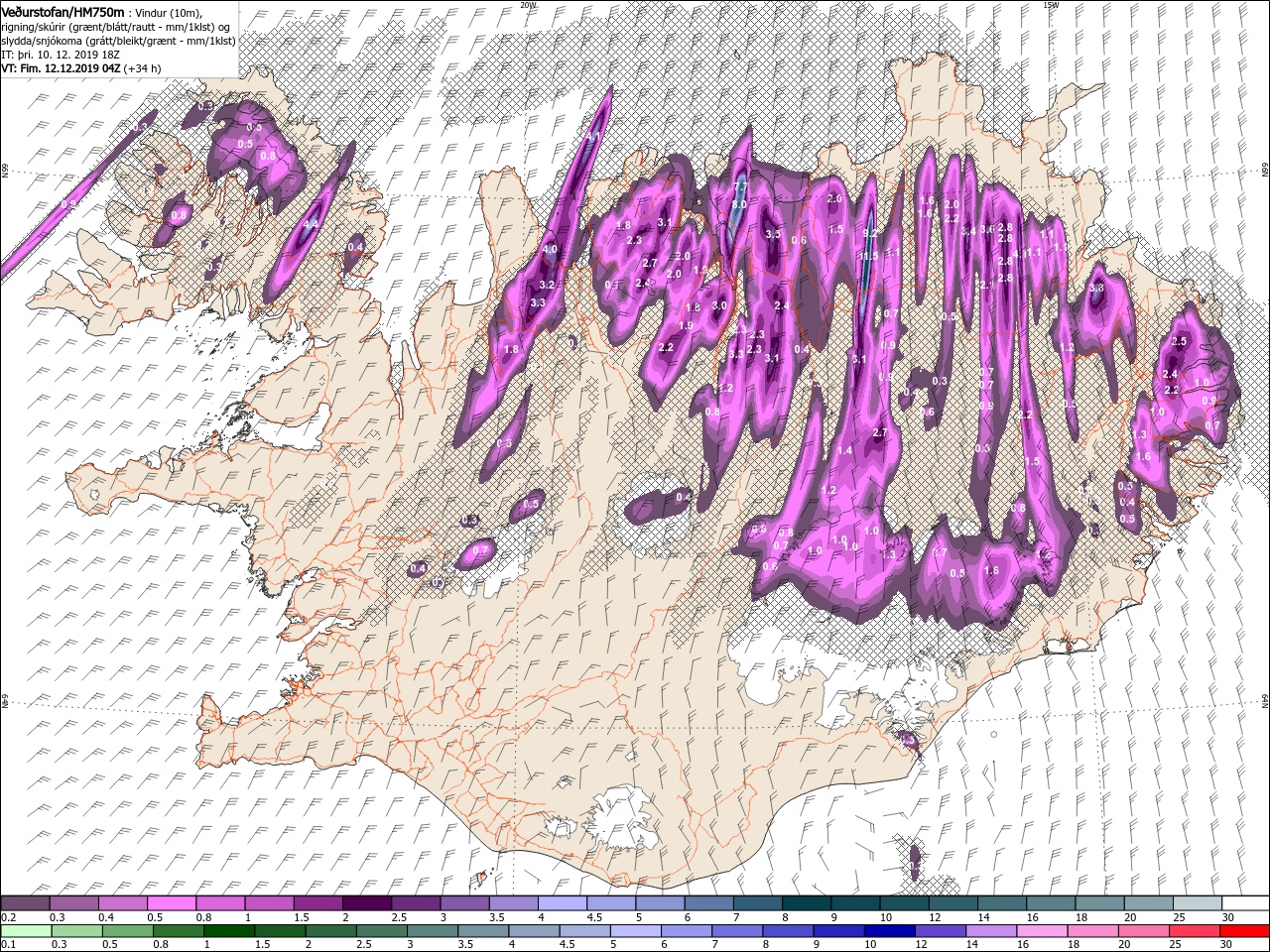Select the dark blue rain swatch between 10 and 12
Viewport: 1270px width, 952px height.
tap(888, 930)
